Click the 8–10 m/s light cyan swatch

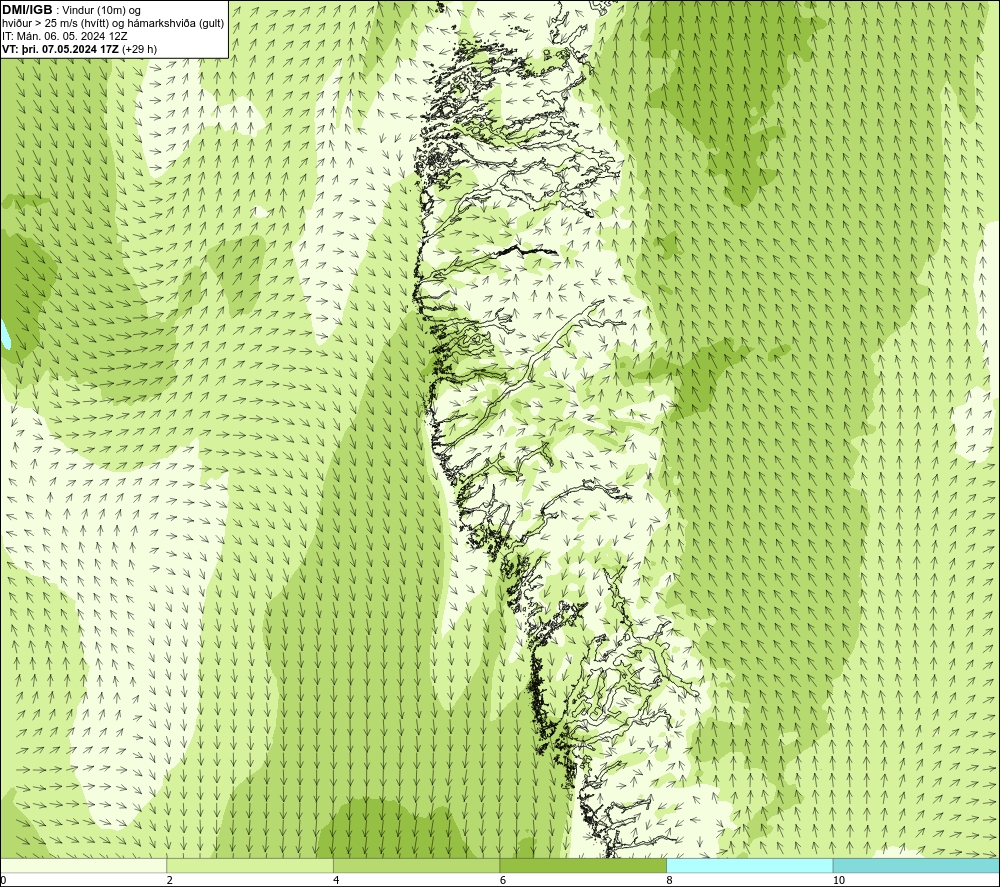point(749,865)
